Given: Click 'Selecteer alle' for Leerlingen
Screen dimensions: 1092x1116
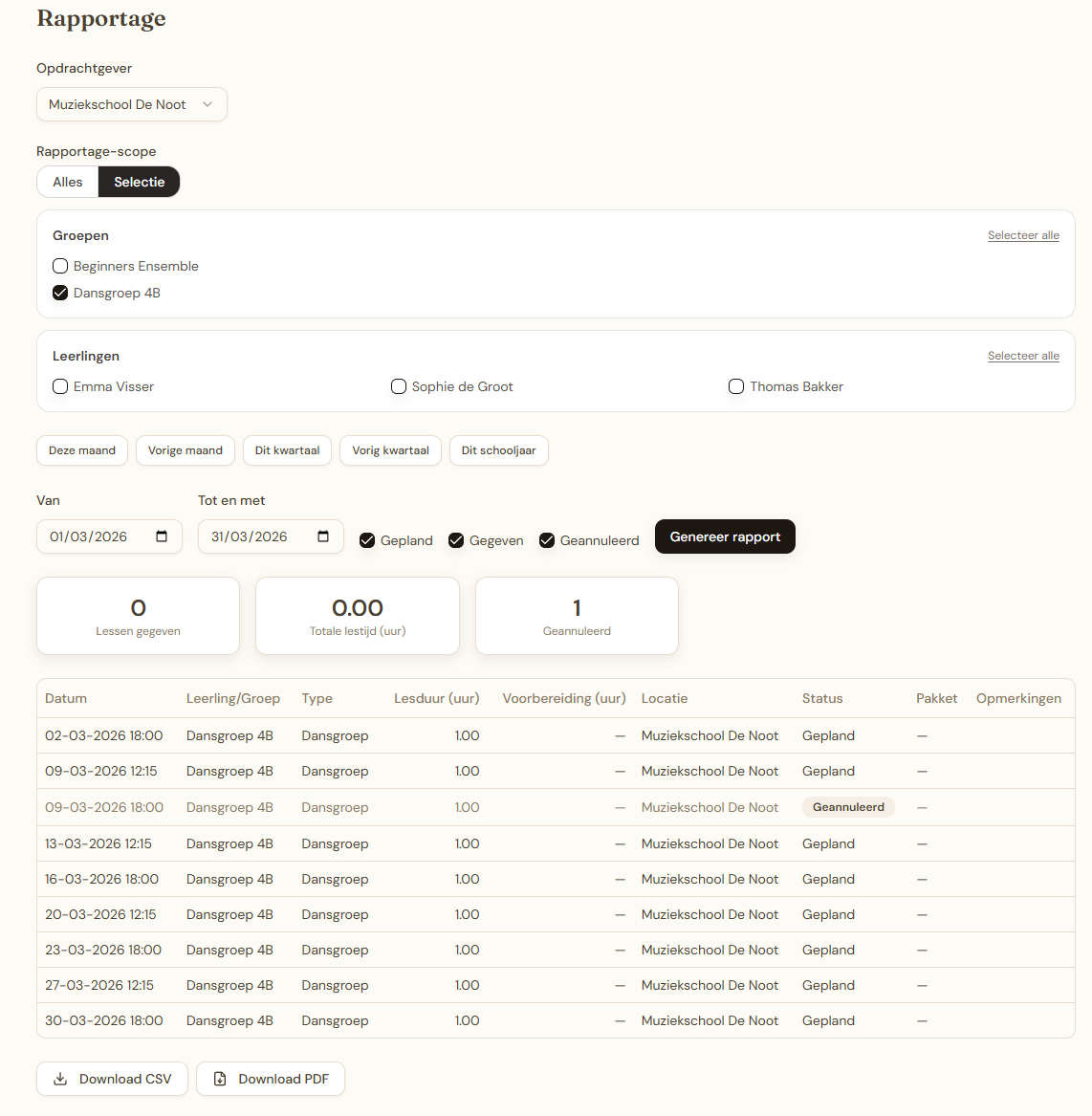Looking at the screenshot, I should click(x=1023, y=355).
